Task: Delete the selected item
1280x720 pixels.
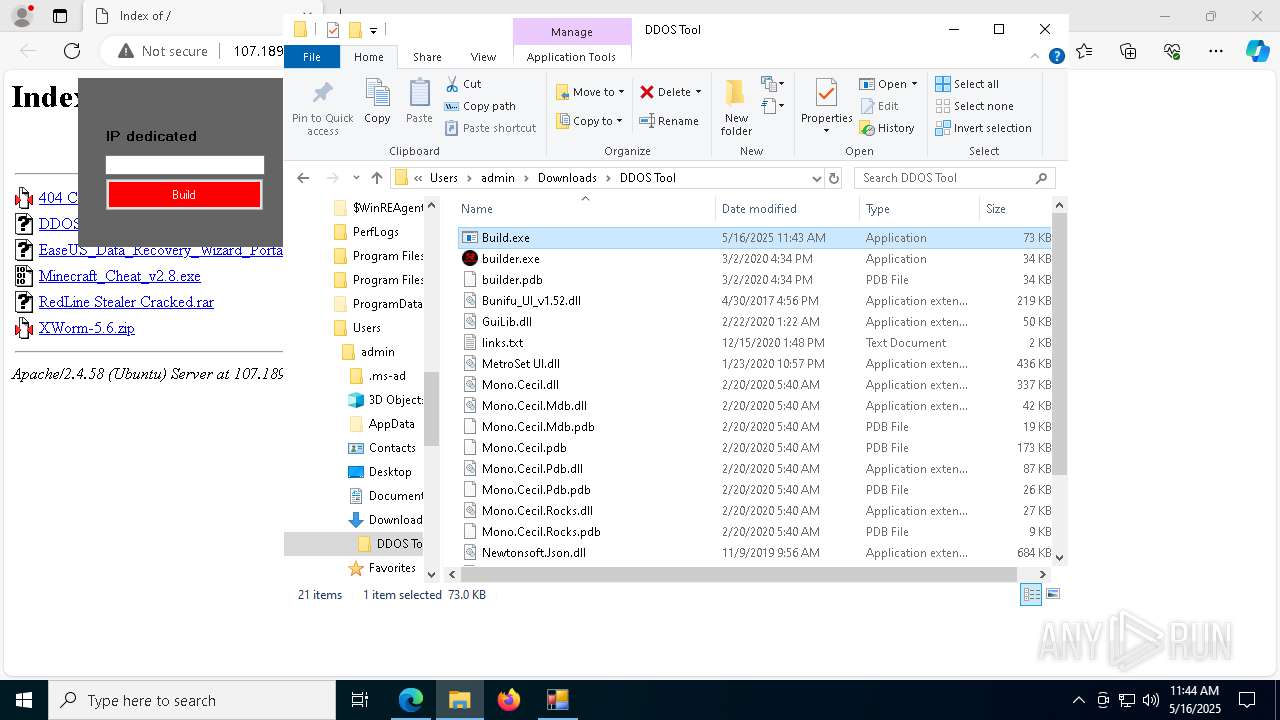Action: pyautogui.click(x=665, y=92)
